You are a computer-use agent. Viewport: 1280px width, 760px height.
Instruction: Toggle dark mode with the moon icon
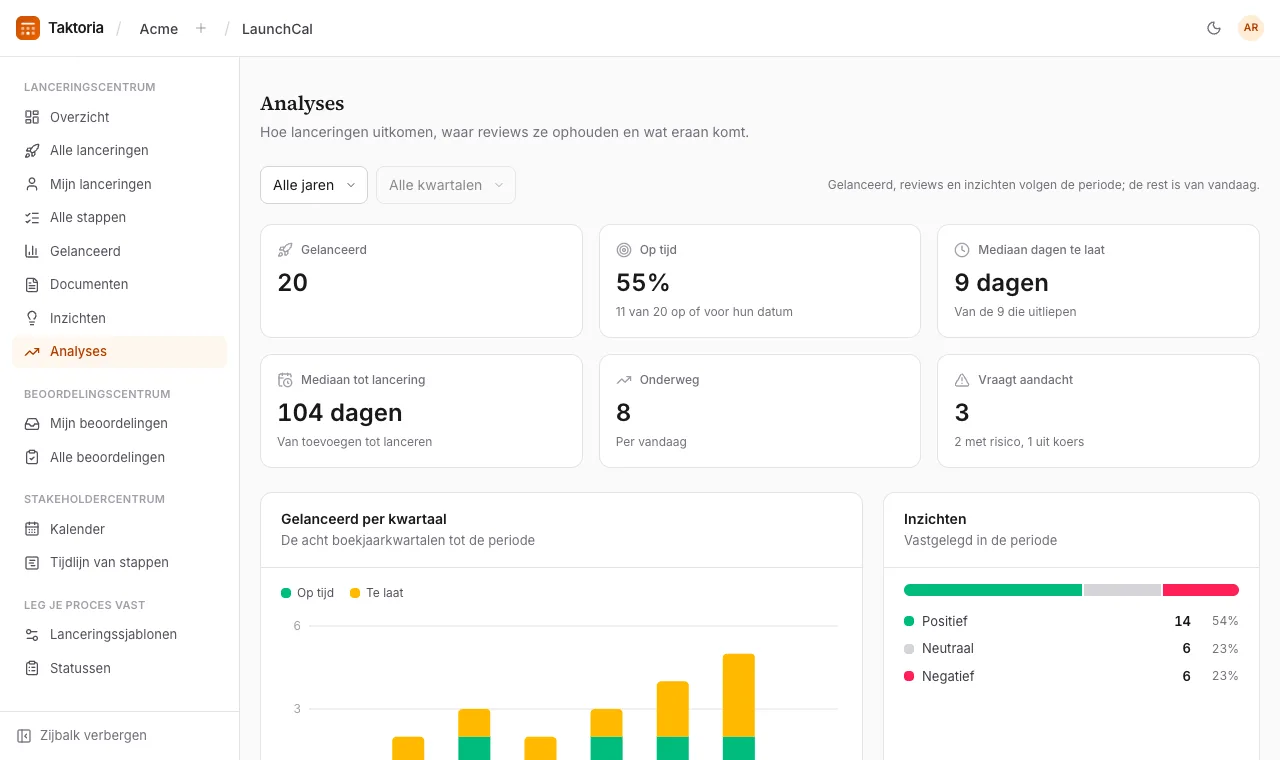1214,28
